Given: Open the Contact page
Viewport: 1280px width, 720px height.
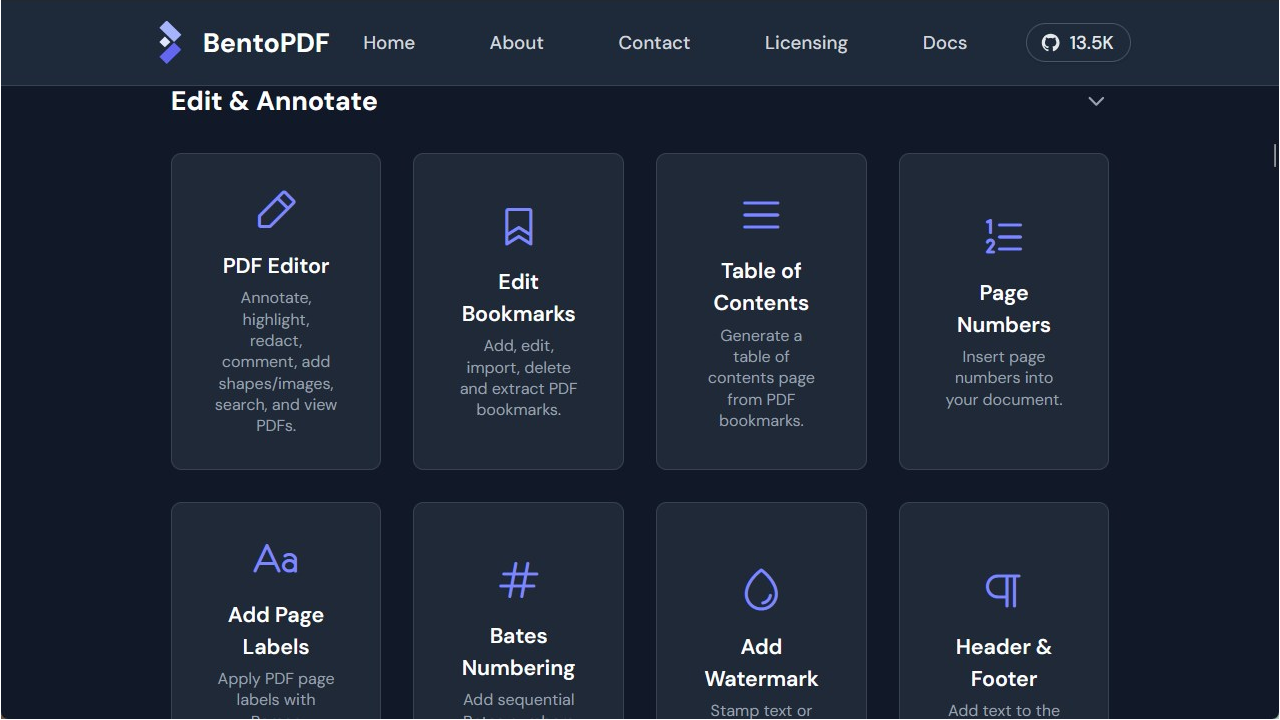Looking at the screenshot, I should coord(654,43).
